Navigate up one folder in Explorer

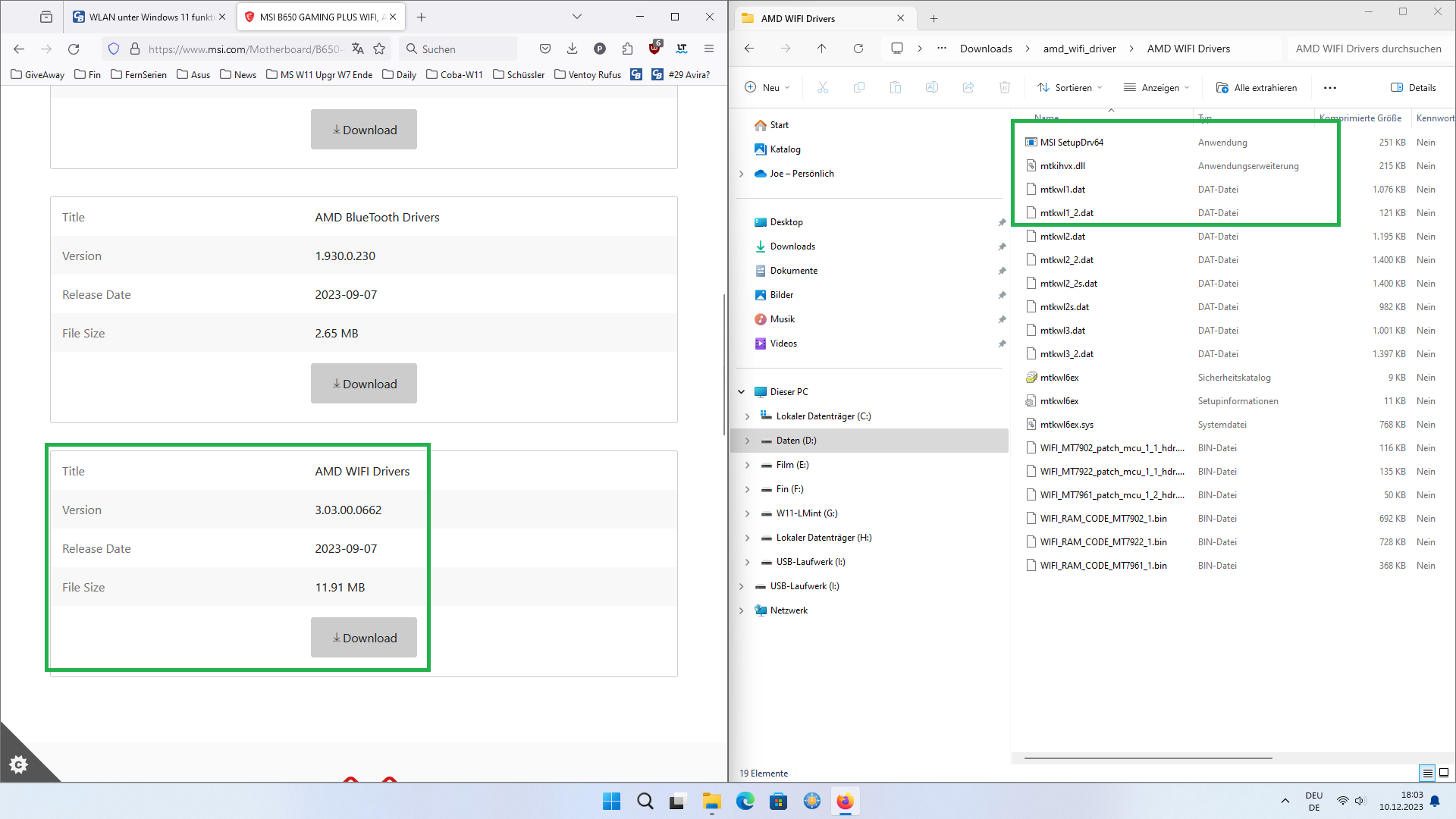[x=821, y=49]
